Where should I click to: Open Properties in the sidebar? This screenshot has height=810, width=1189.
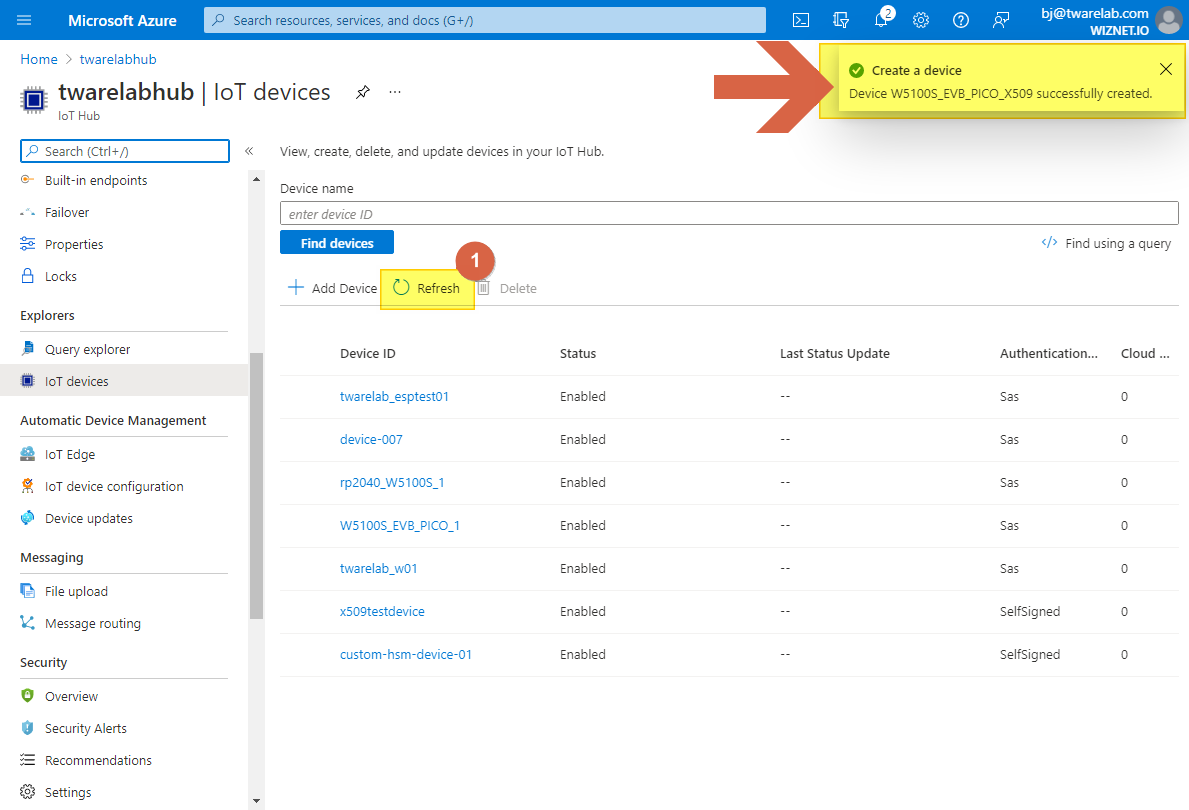tap(74, 244)
